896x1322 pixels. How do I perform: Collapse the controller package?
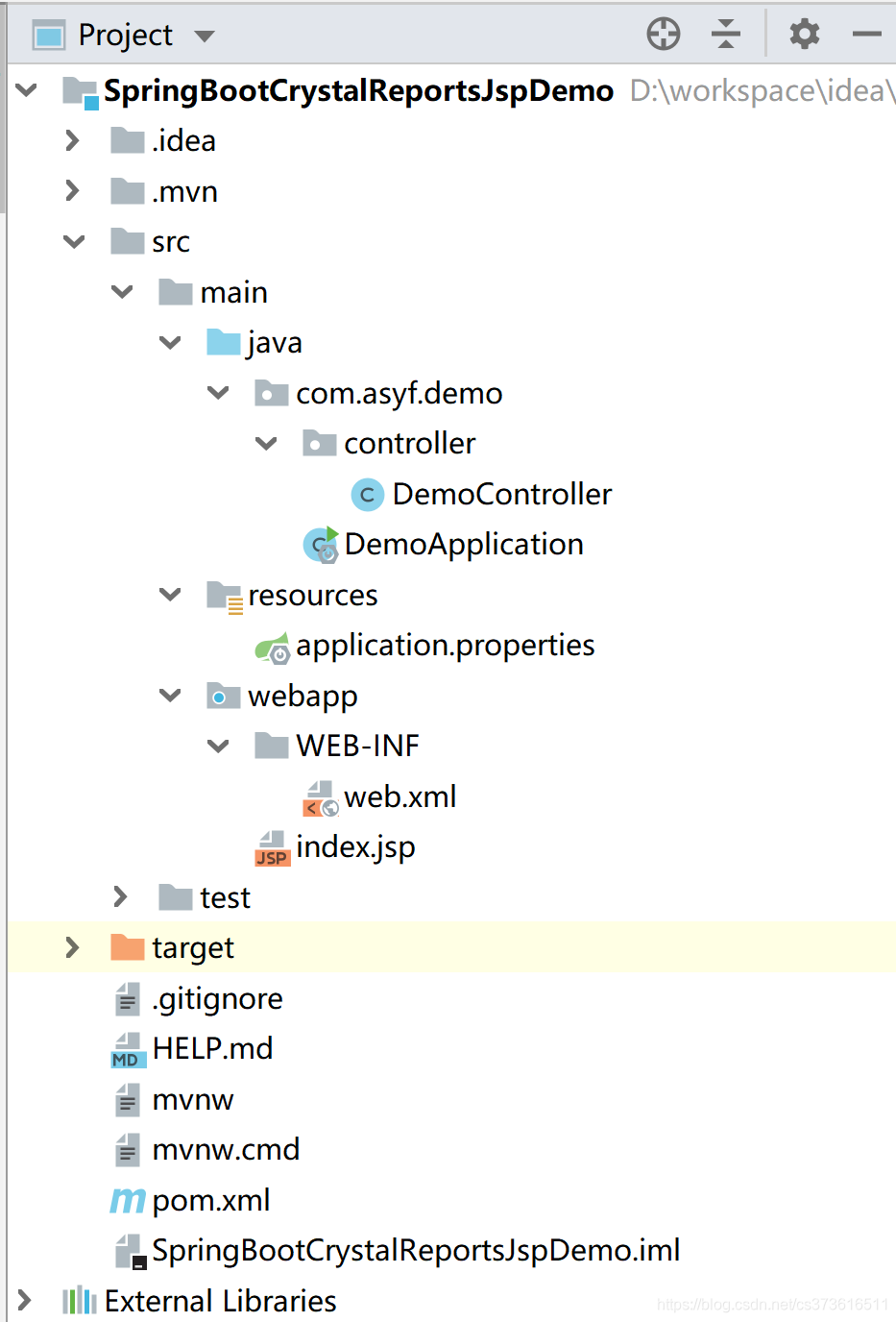tap(266, 443)
